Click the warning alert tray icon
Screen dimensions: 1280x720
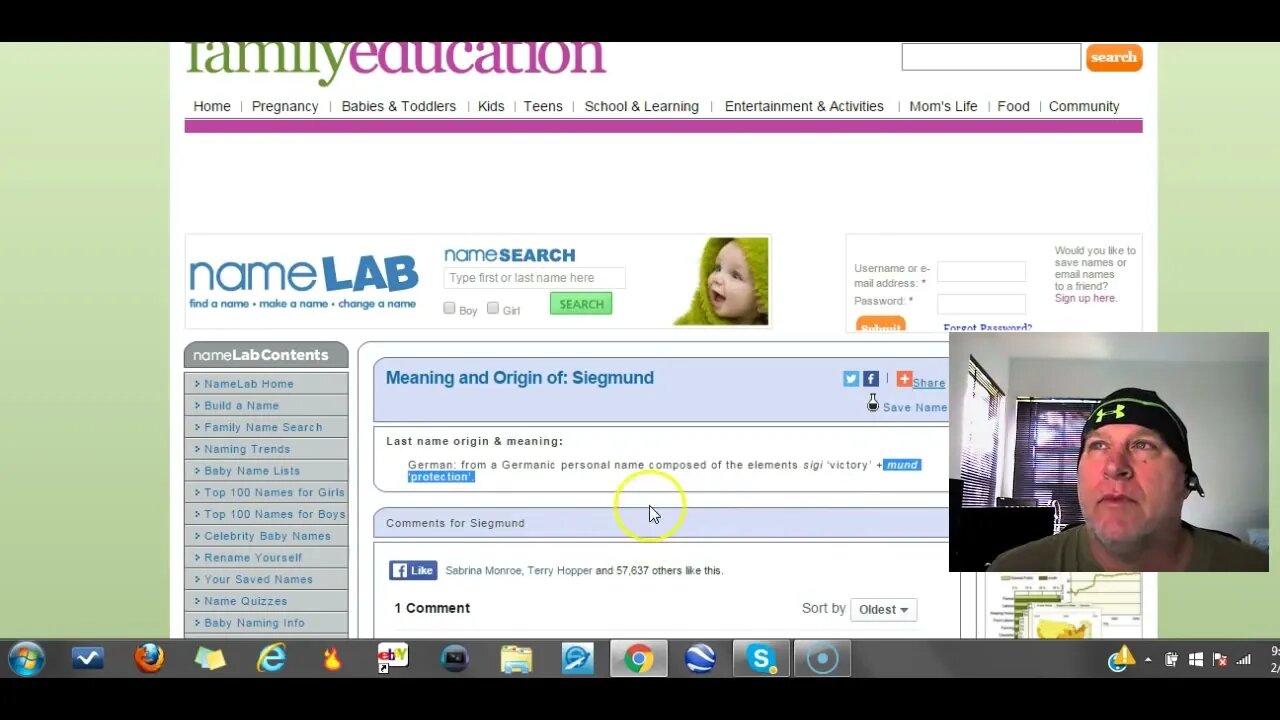pyautogui.click(x=1123, y=657)
